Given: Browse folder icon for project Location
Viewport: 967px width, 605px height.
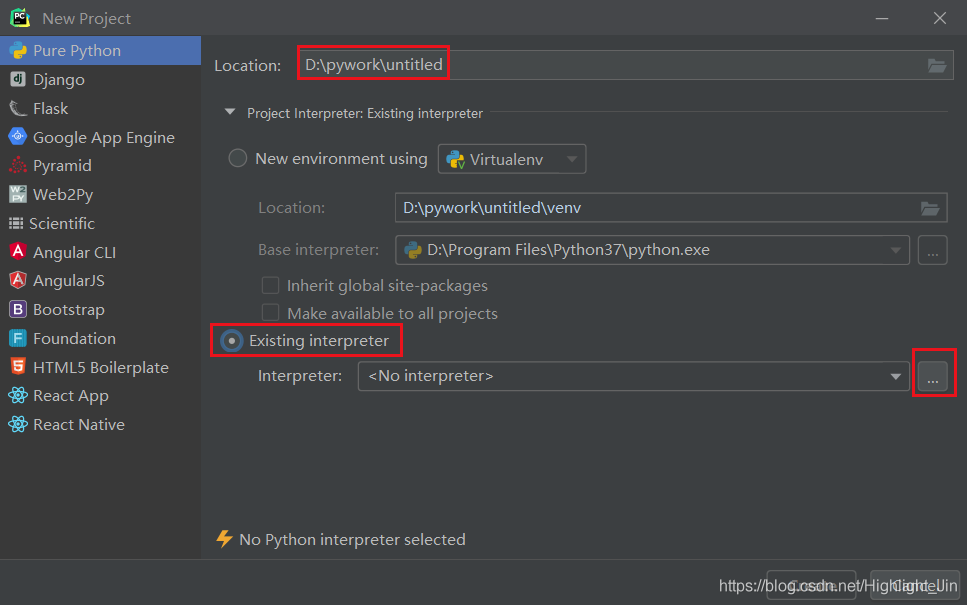Looking at the screenshot, I should pyautogui.click(x=936, y=65).
